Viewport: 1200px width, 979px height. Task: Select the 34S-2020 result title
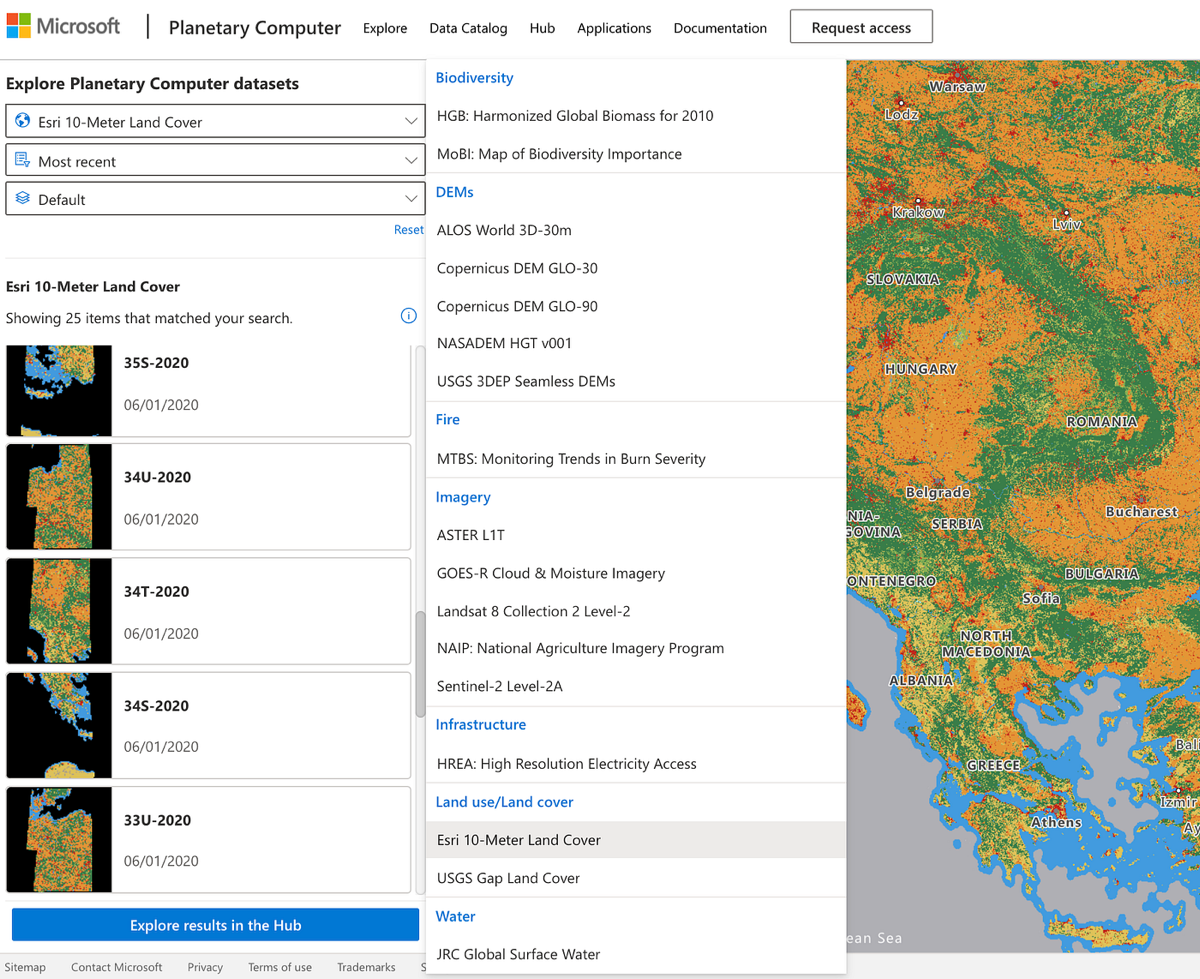[x=156, y=705]
